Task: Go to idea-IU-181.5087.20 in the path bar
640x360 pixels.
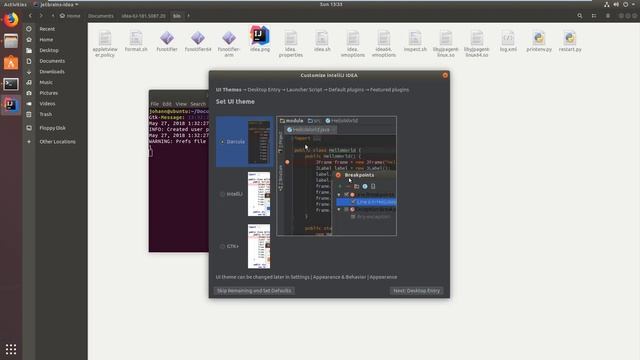Action: click(x=143, y=16)
